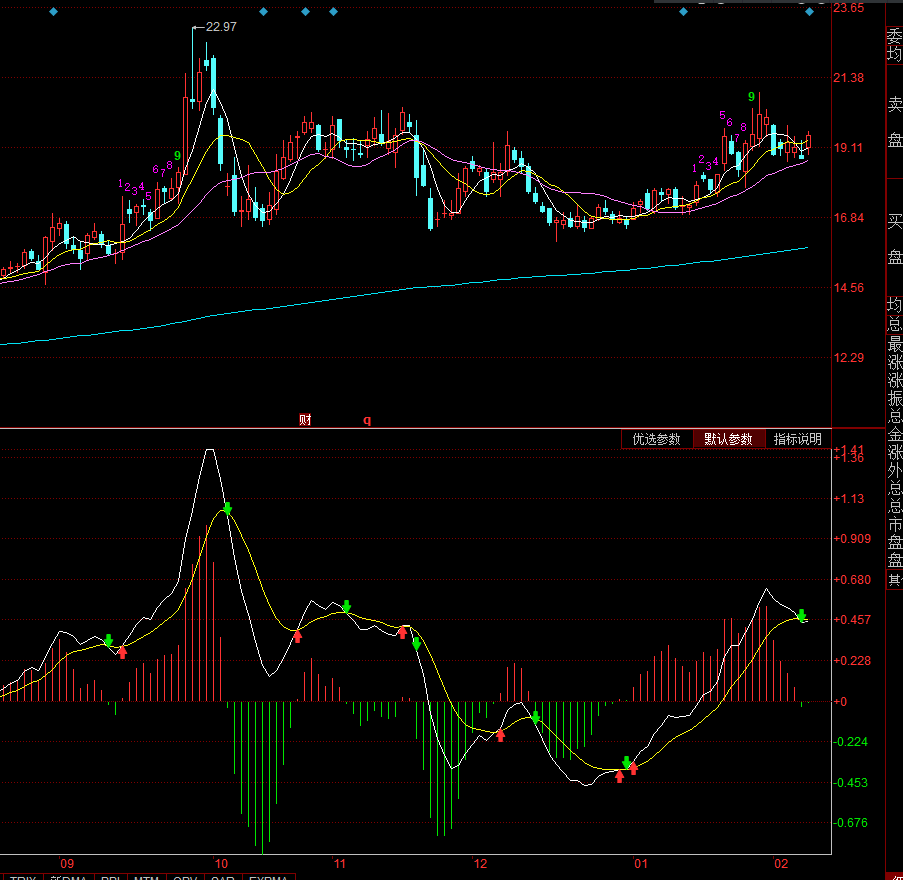The width and height of the screenshot is (903, 880).
Task: Click the 09 date label on the time axis
Action: [67, 863]
